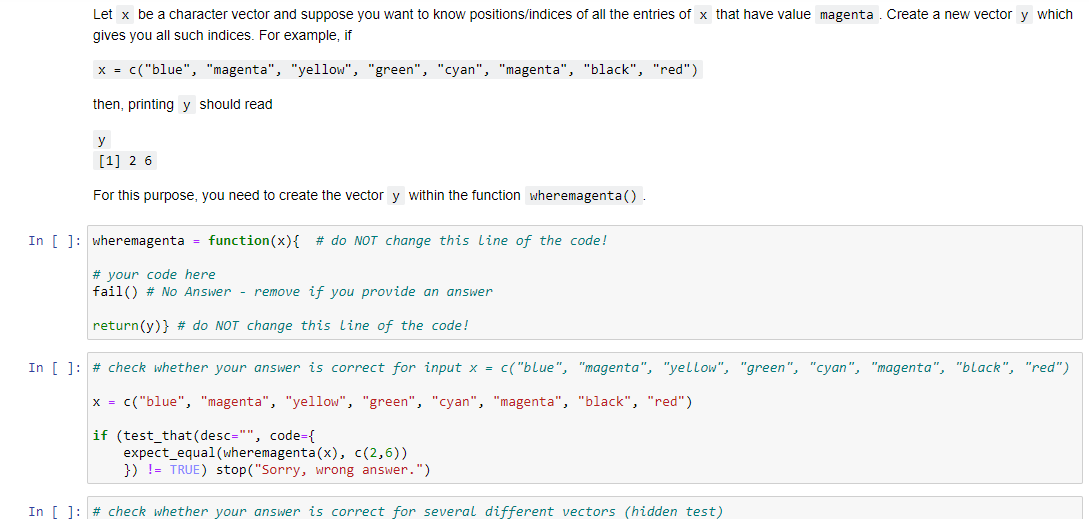Select the test code cell with expect_equal
1089x519 pixels.
[x=583, y=419]
